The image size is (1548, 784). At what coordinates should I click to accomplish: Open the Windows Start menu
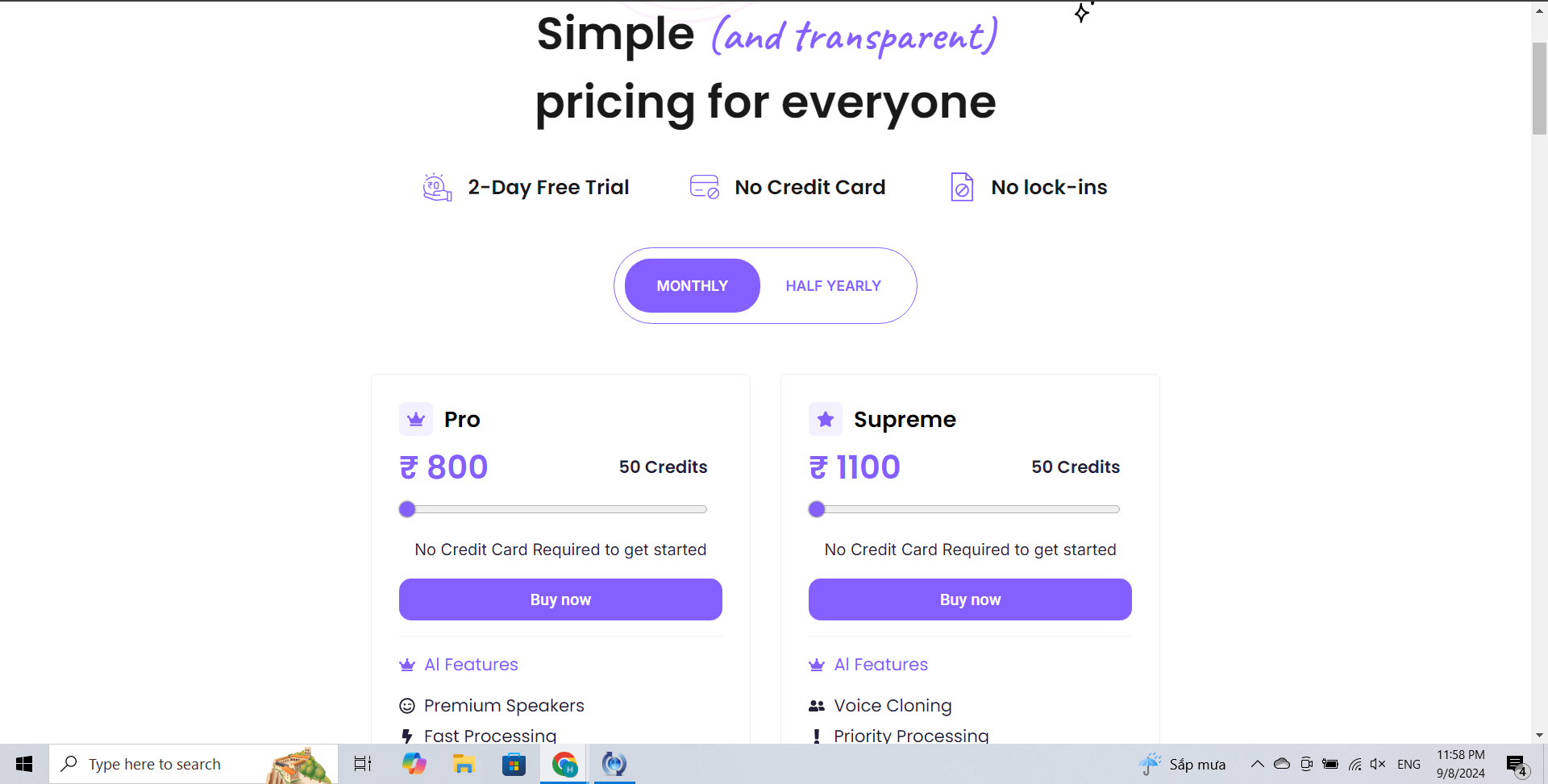pos(24,764)
